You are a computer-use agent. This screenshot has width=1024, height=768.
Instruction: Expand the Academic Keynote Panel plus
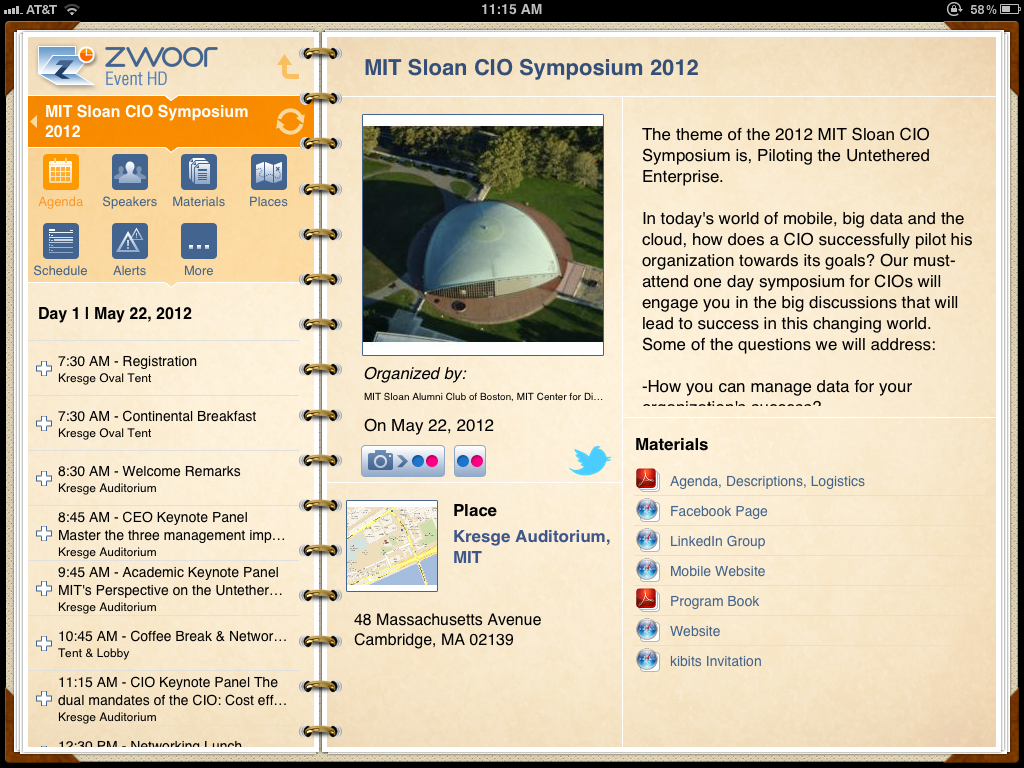click(x=44, y=588)
